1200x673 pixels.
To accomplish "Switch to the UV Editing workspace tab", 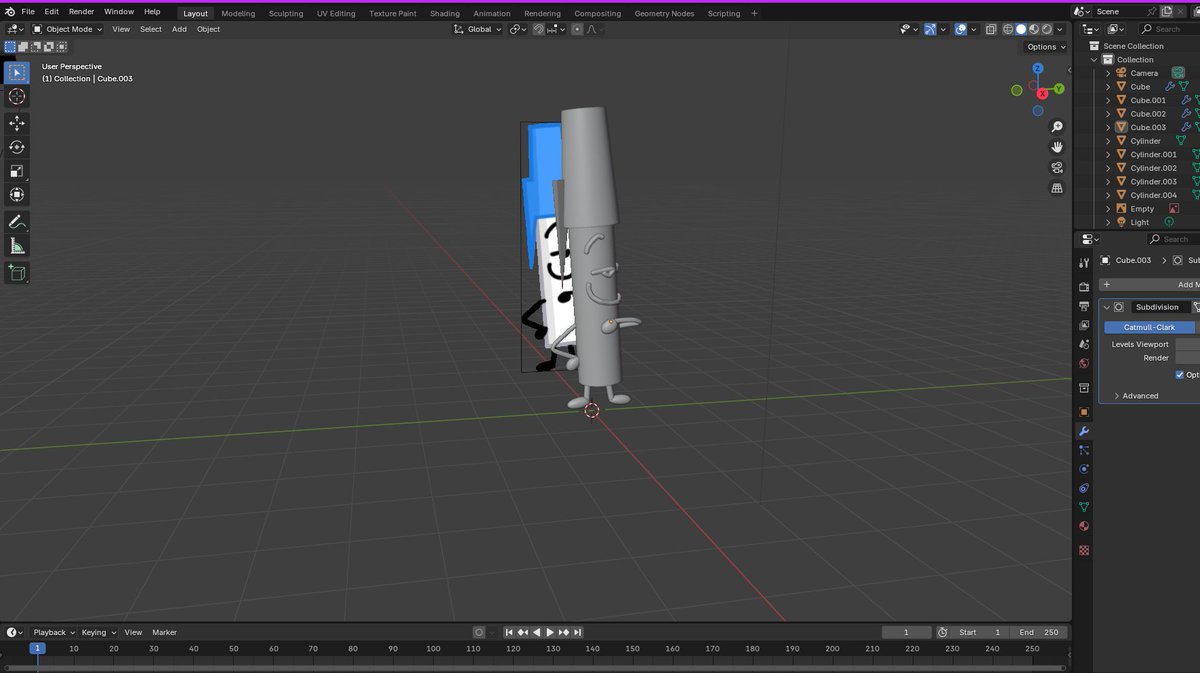I will point(336,13).
